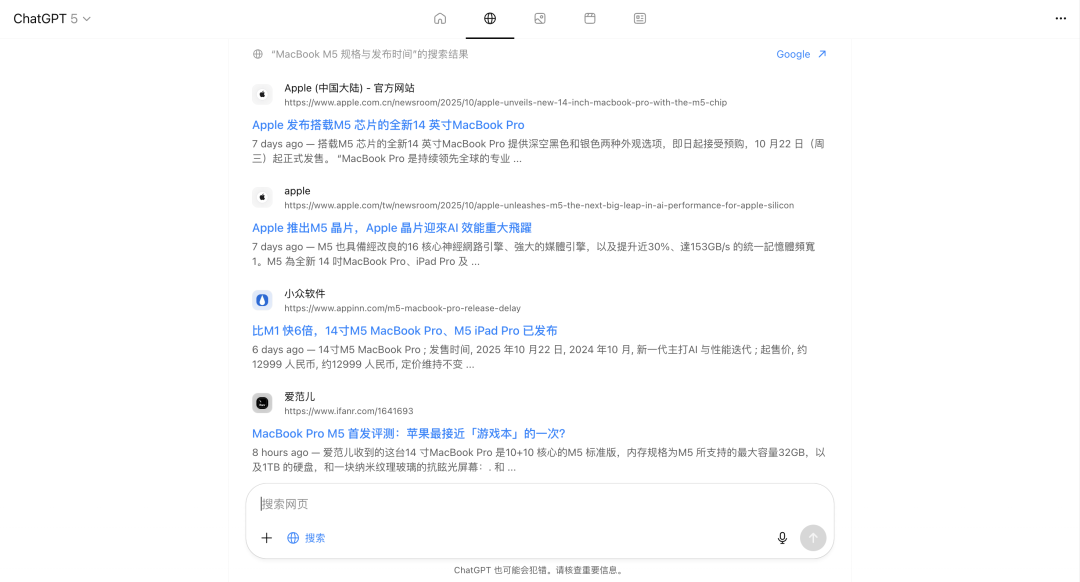1080x582 pixels.
Task: Open '比M1 快6倍' 小众软件 article link
Action: [404, 331]
